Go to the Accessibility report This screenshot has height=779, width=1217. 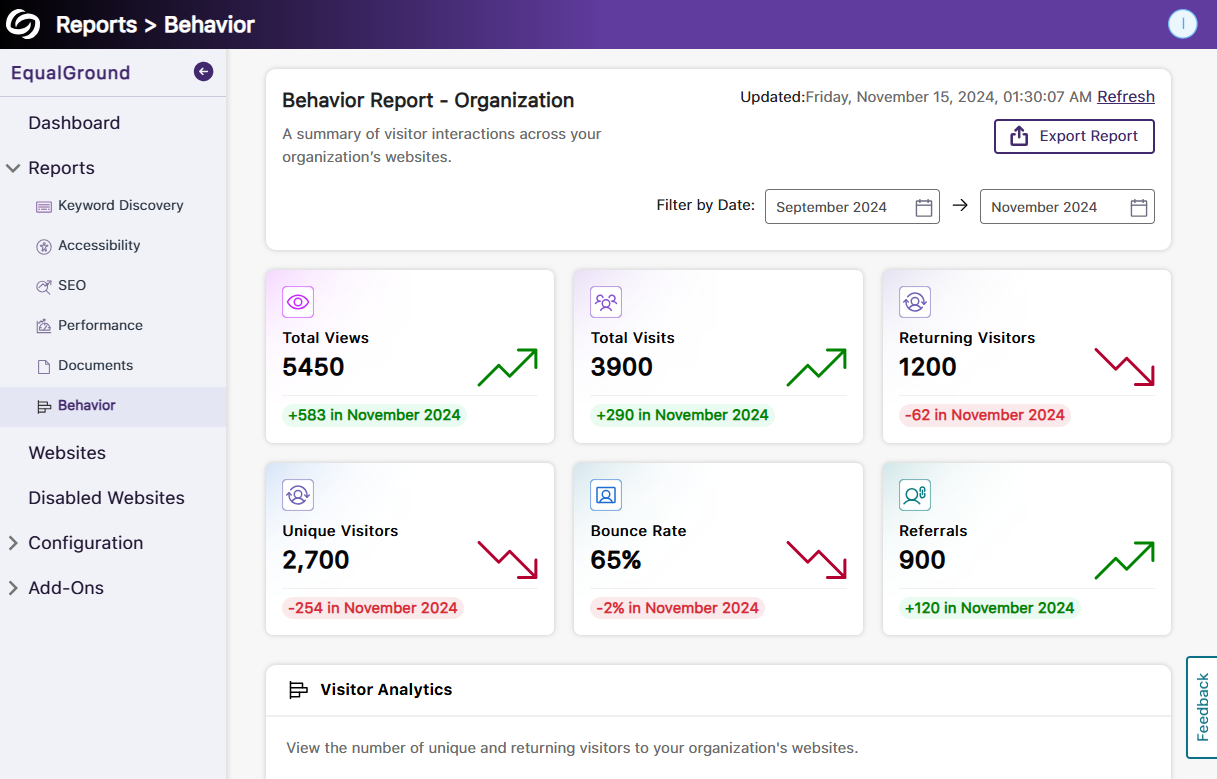click(99, 245)
